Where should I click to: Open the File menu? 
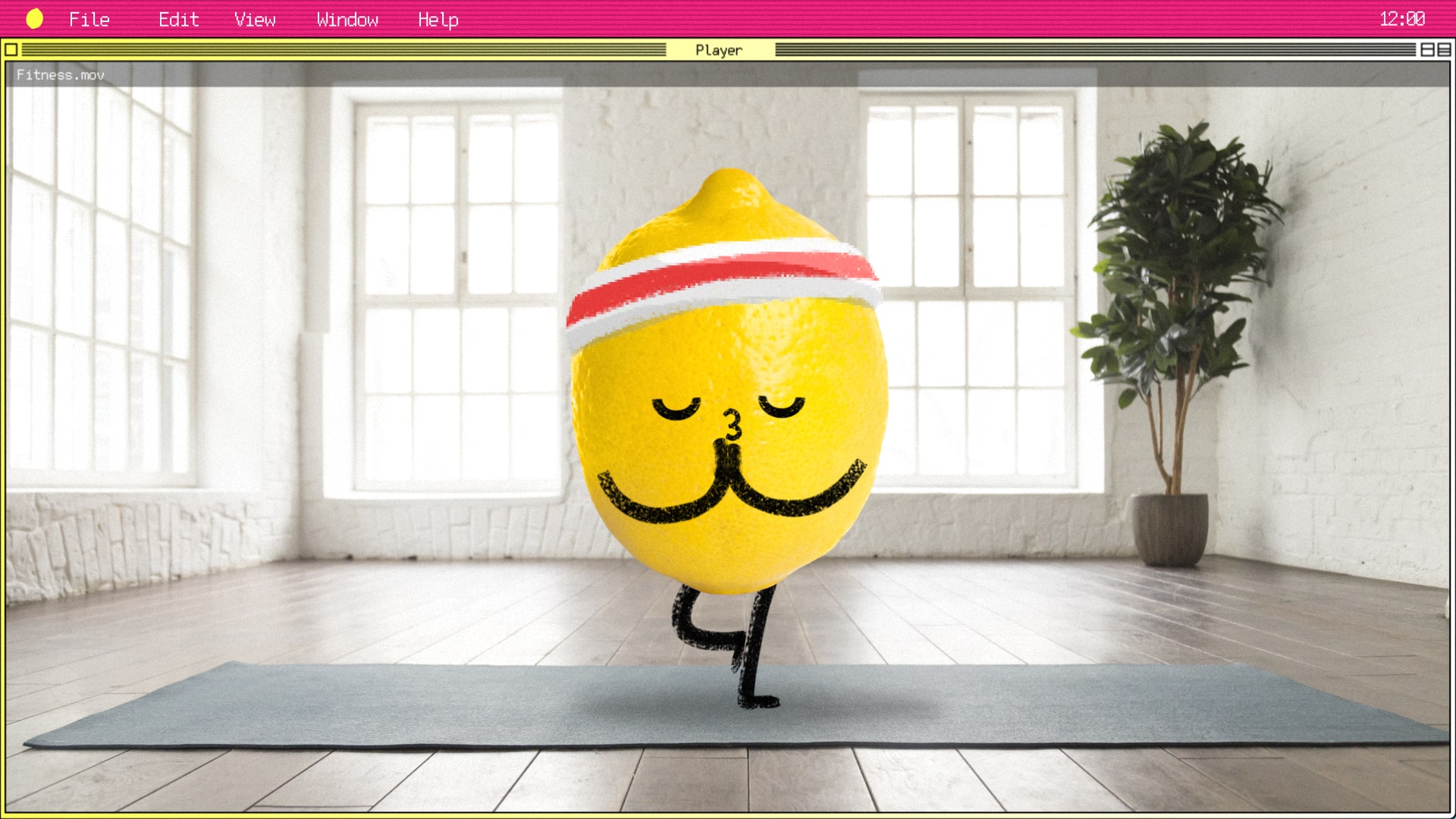(x=89, y=20)
